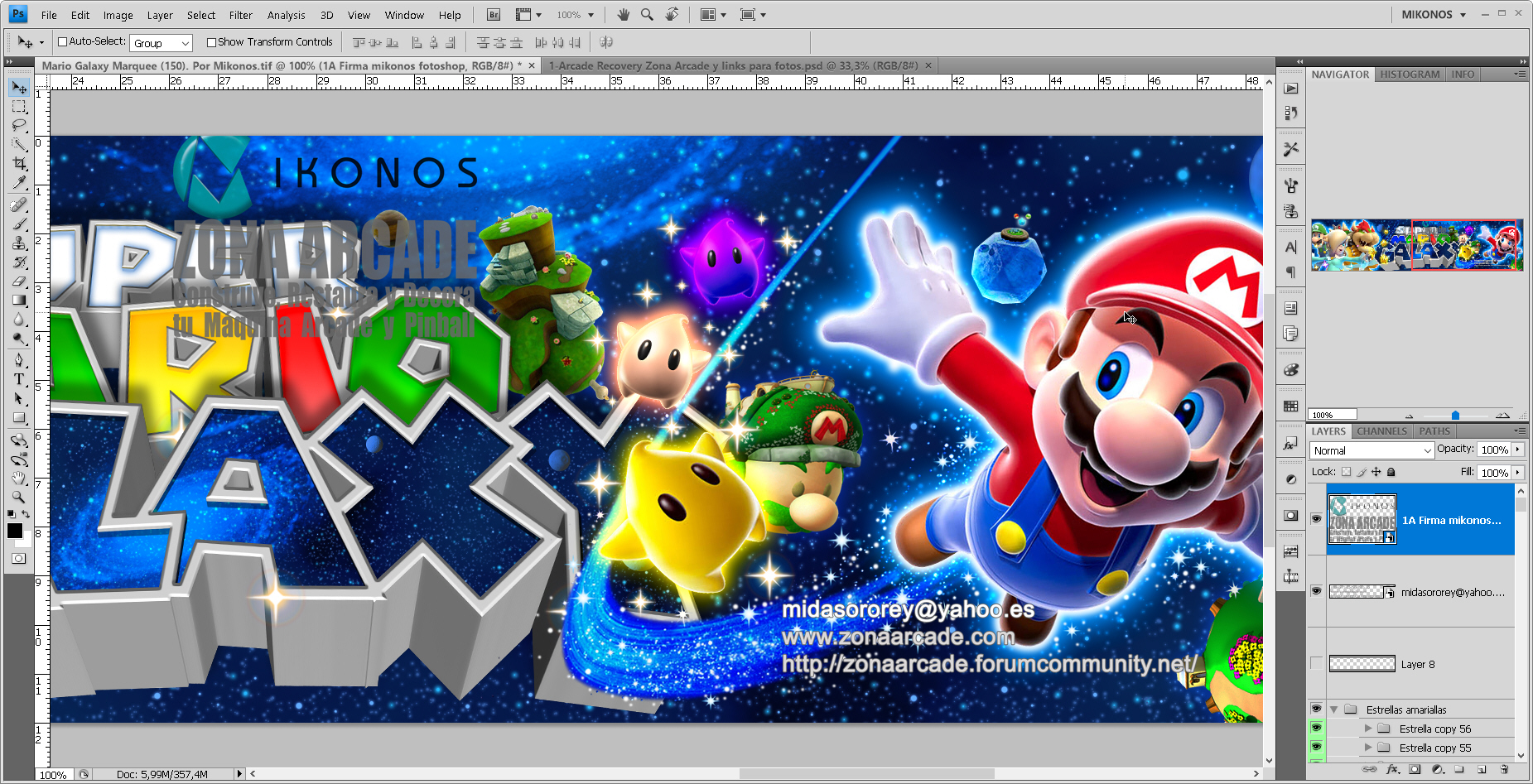Switch to the Channels tab
The height and width of the screenshot is (784, 1533).
[1381, 431]
